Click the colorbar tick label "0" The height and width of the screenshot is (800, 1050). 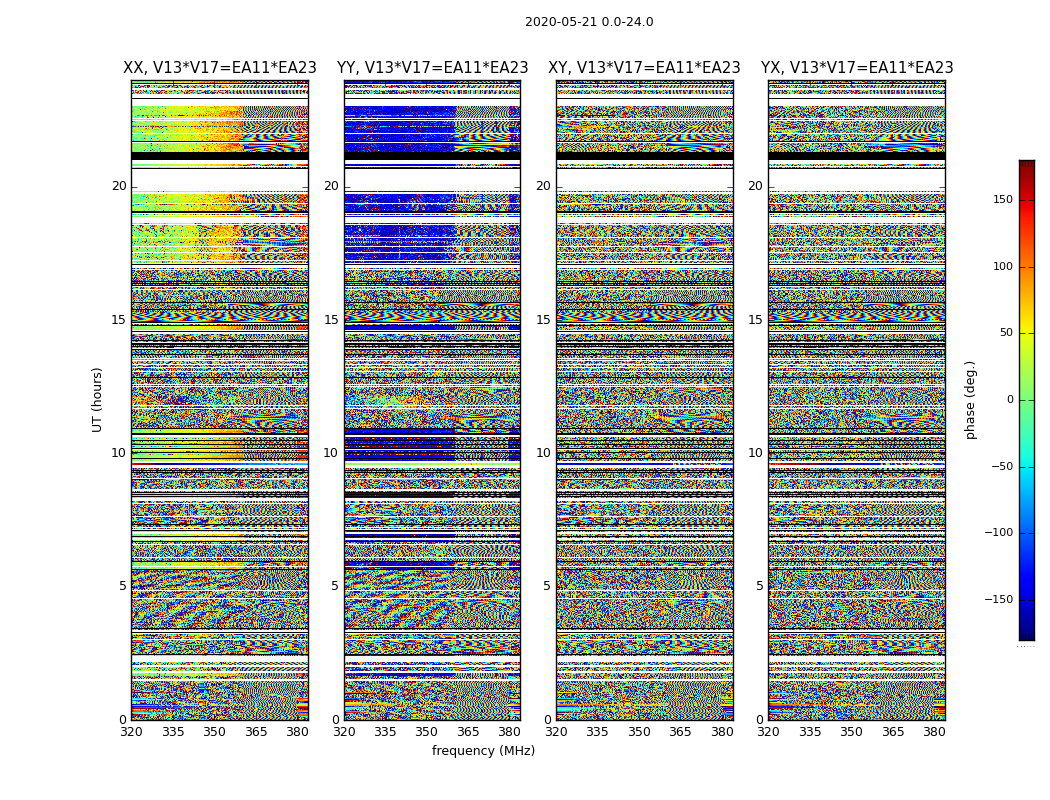point(1010,400)
